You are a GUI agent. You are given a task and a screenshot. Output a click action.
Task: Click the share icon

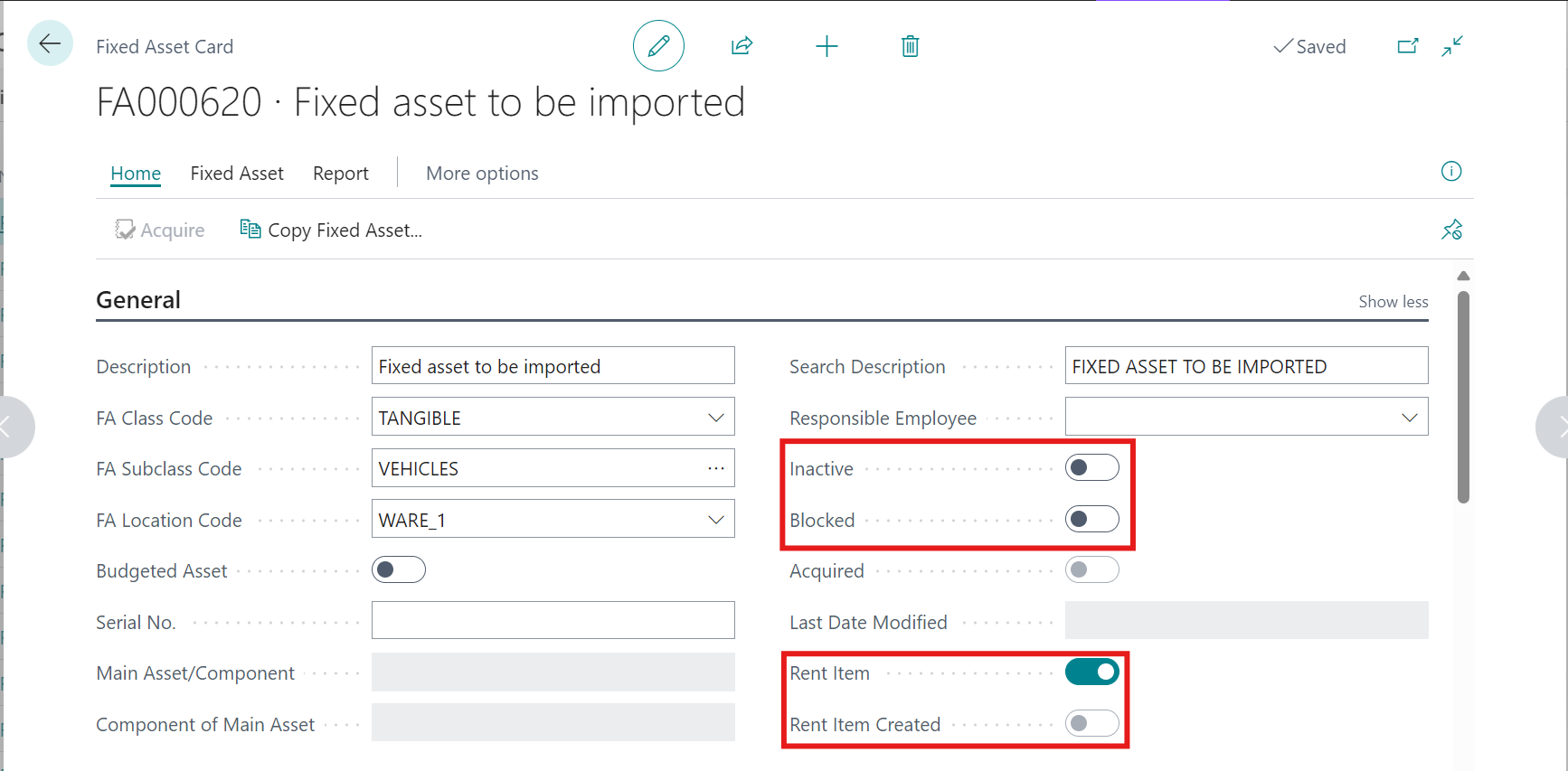741,46
